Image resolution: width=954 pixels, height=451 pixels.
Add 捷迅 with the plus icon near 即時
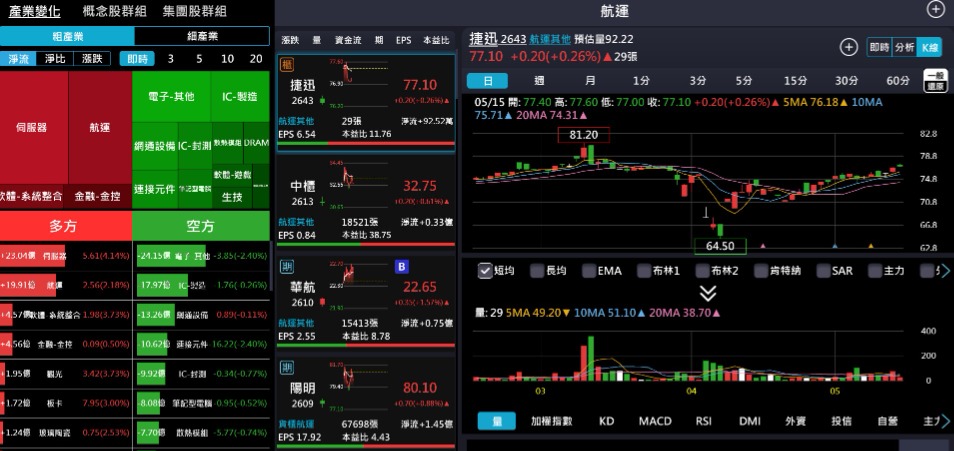849,47
